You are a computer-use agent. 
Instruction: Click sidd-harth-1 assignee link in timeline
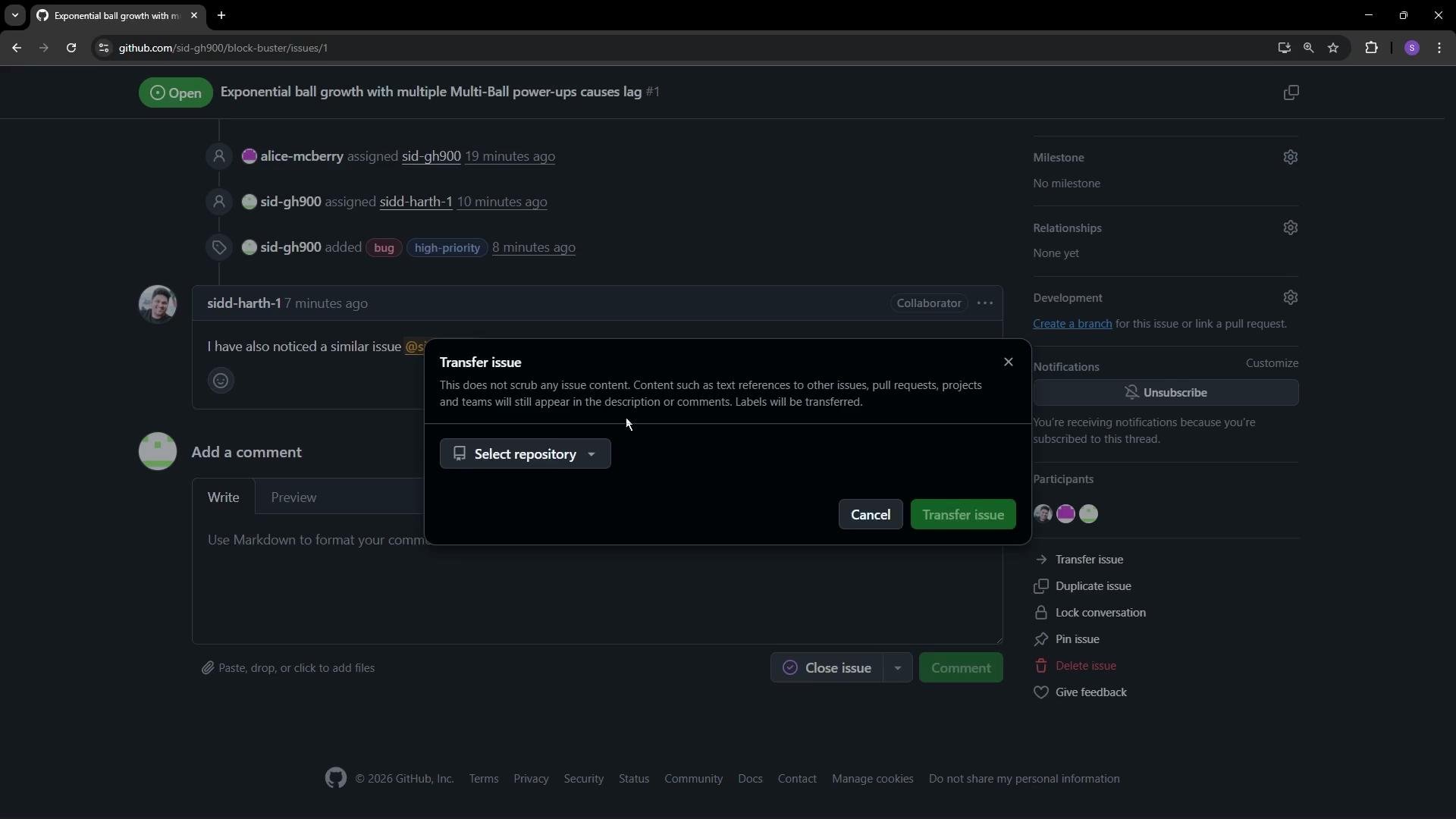[x=416, y=202]
